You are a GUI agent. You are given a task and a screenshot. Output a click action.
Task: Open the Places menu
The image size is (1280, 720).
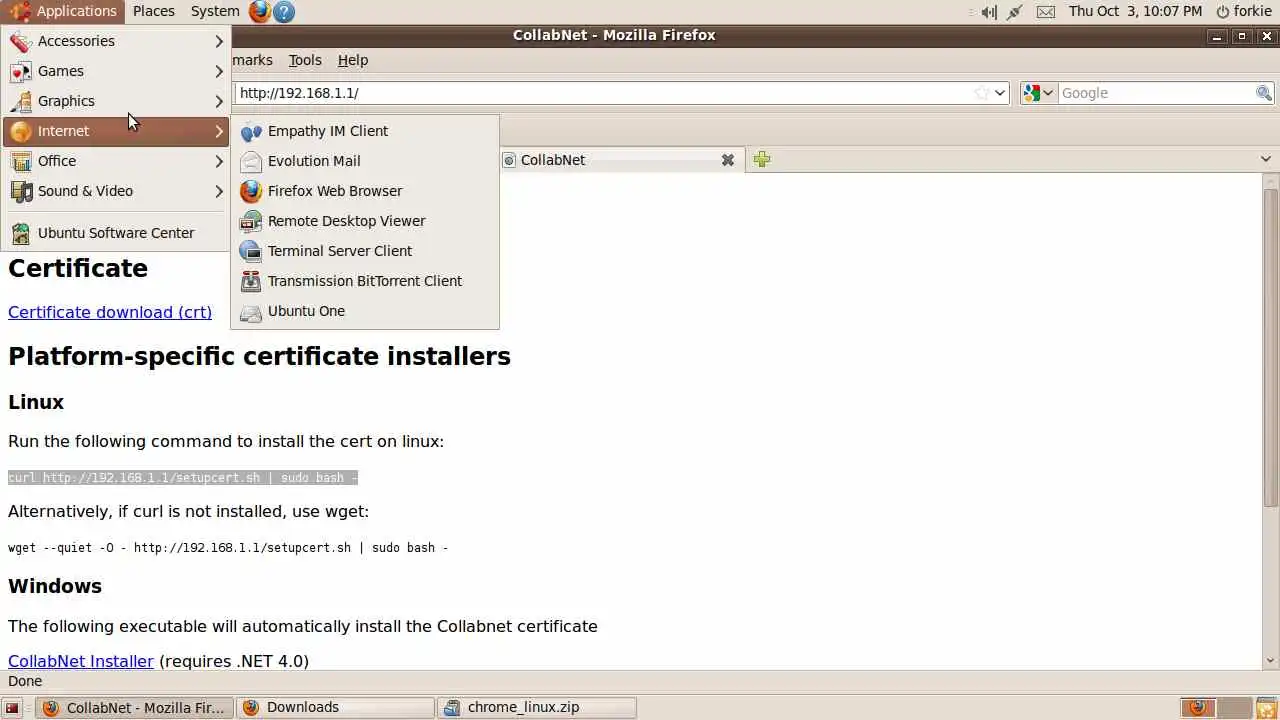click(x=154, y=11)
